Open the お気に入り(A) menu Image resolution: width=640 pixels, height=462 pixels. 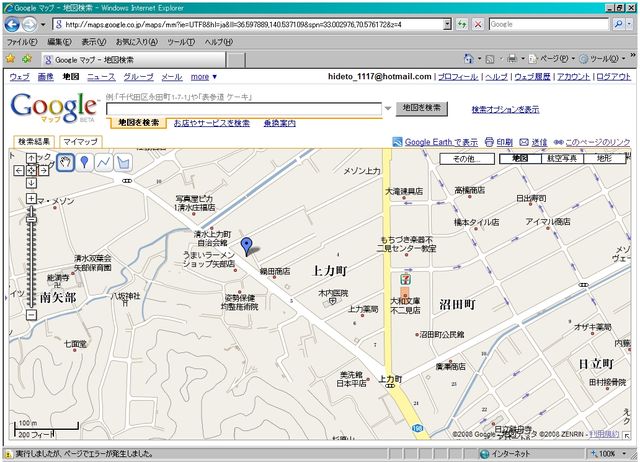(137, 42)
